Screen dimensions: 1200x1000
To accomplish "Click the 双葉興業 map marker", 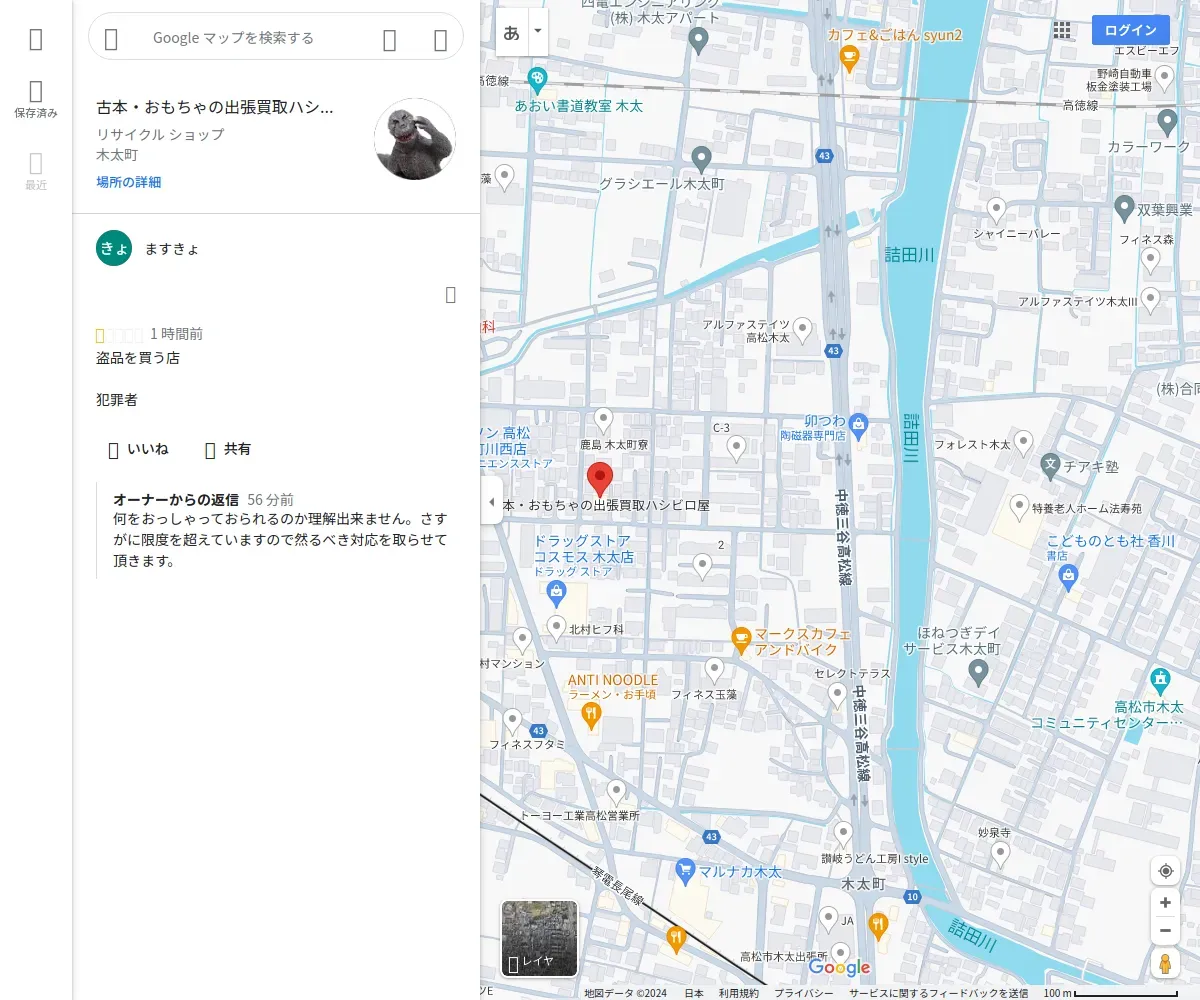I will [x=1124, y=209].
